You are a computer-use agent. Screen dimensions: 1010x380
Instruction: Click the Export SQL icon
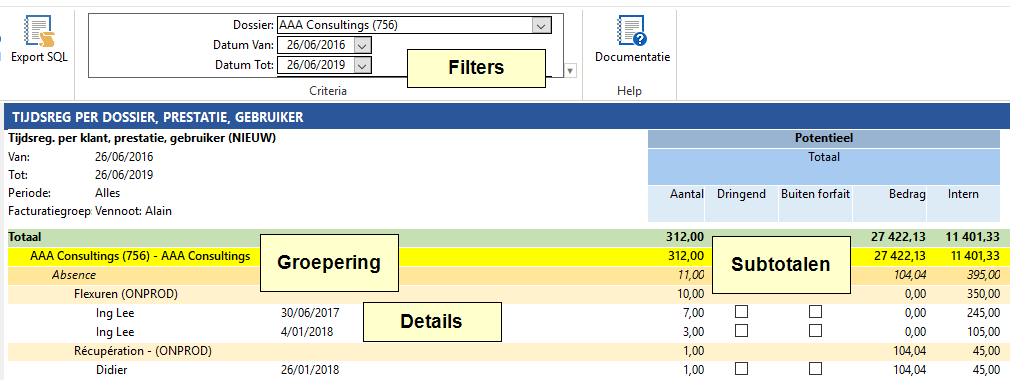pyautogui.click(x=39, y=31)
